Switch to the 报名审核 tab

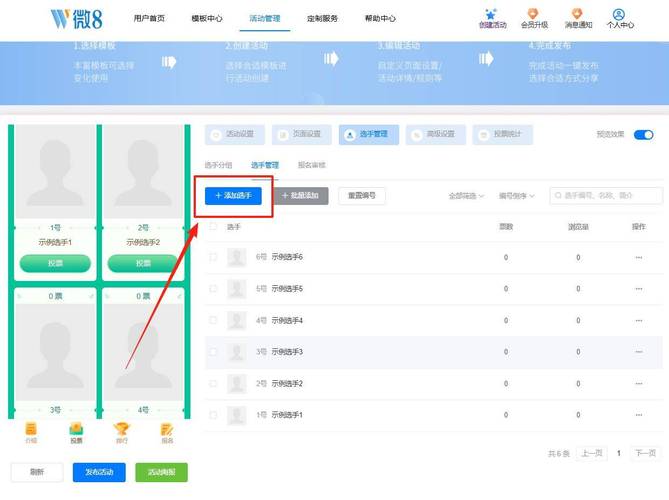[x=312, y=165]
